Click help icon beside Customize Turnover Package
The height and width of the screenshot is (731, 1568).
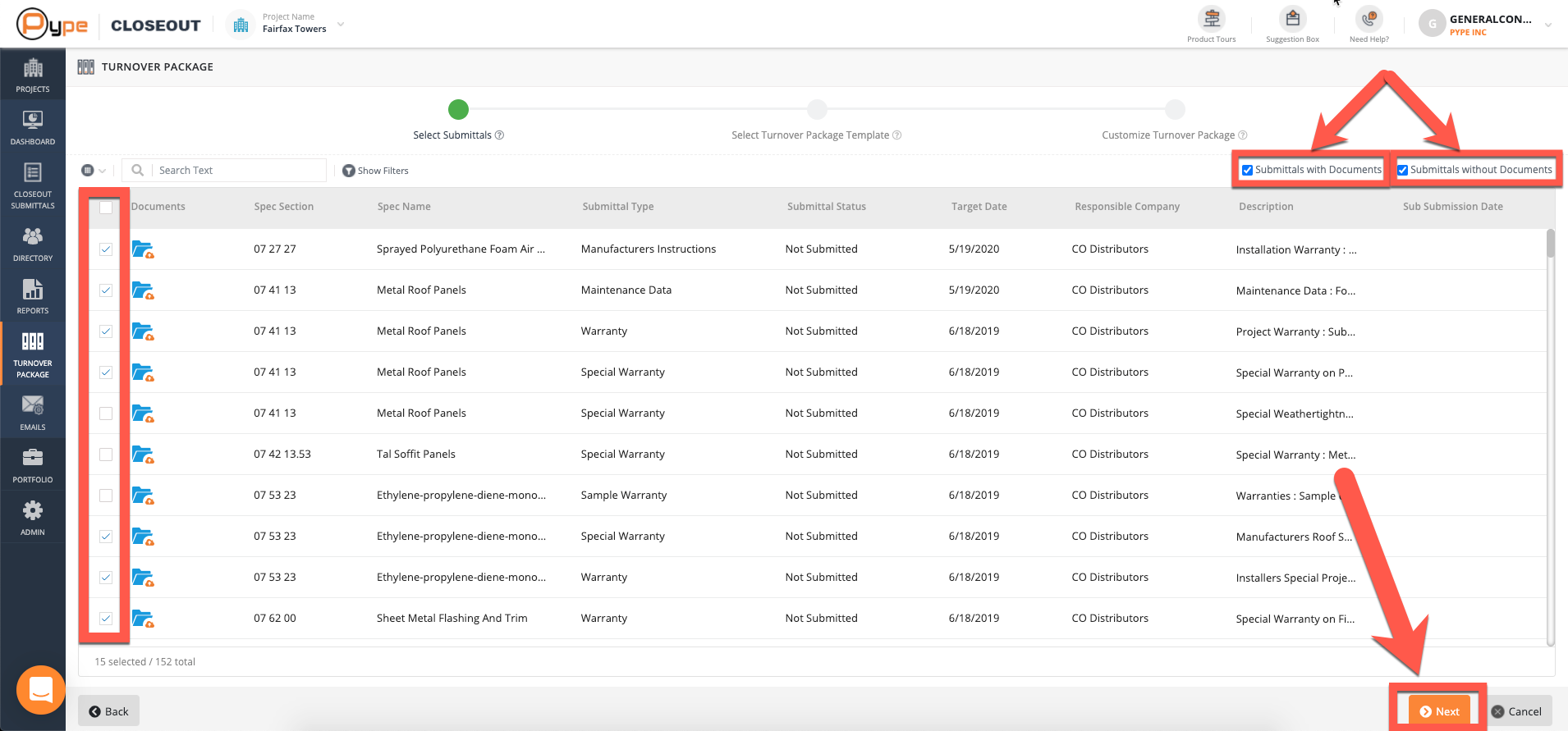click(1243, 135)
